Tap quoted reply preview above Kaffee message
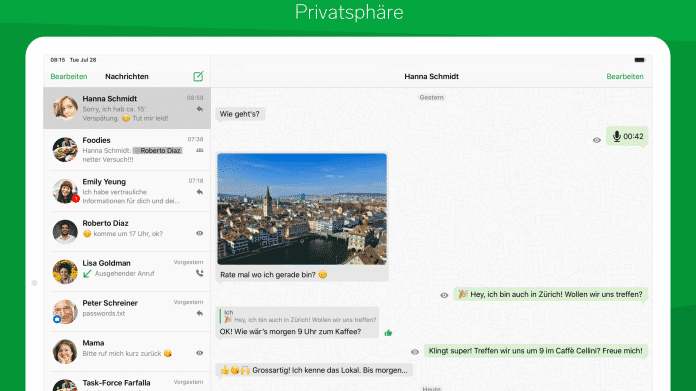 [298, 316]
